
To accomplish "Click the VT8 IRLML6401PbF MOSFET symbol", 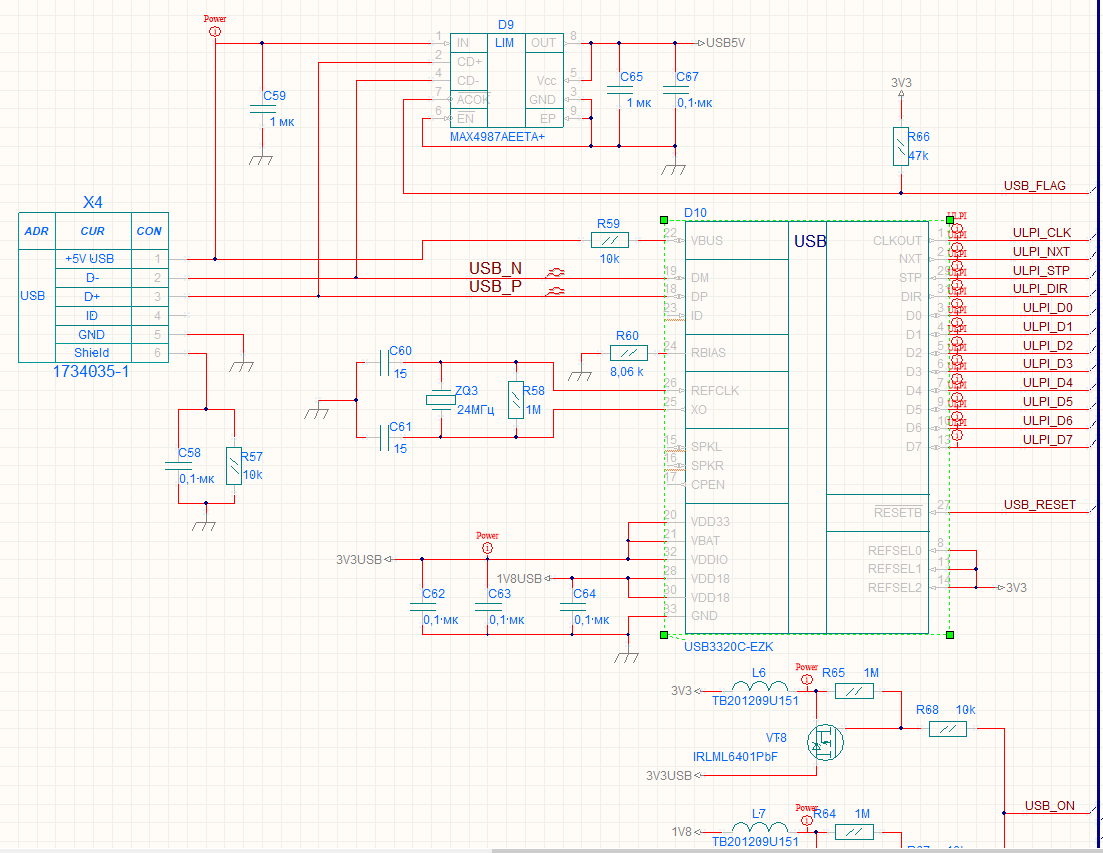I will click(x=826, y=741).
